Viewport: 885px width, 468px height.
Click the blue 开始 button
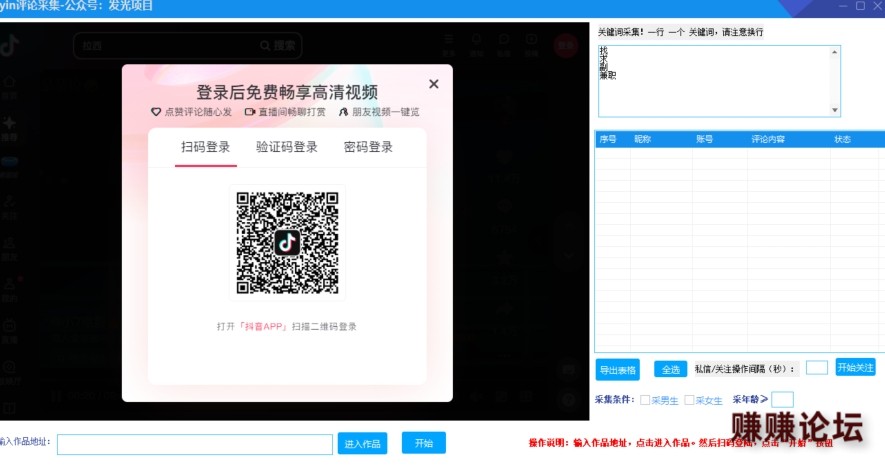coord(424,443)
